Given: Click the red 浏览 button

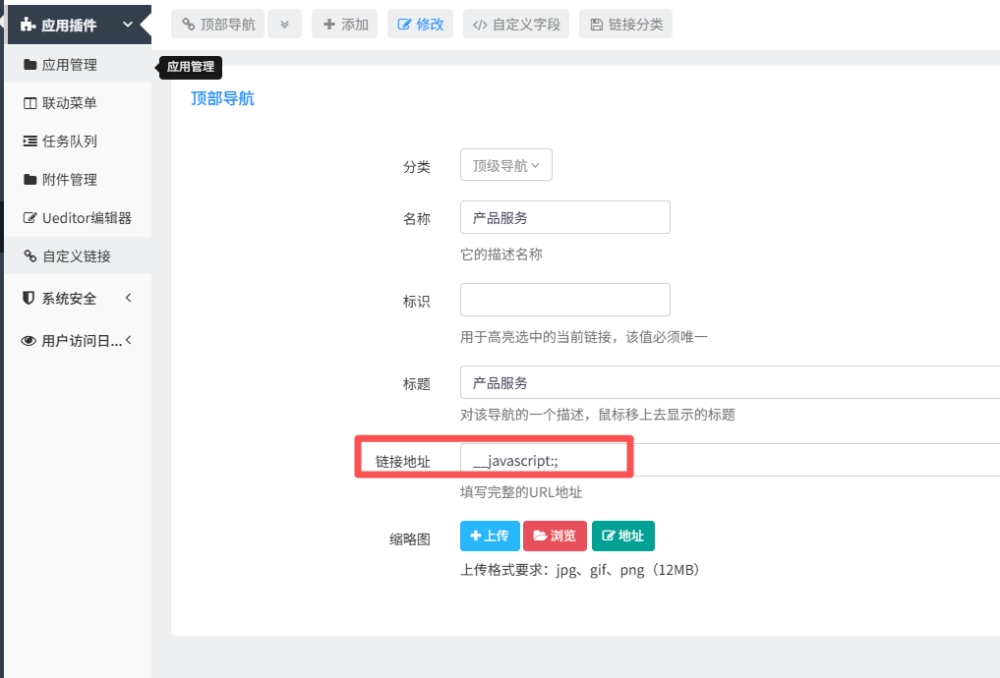Looking at the screenshot, I should click(x=555, y=536).
